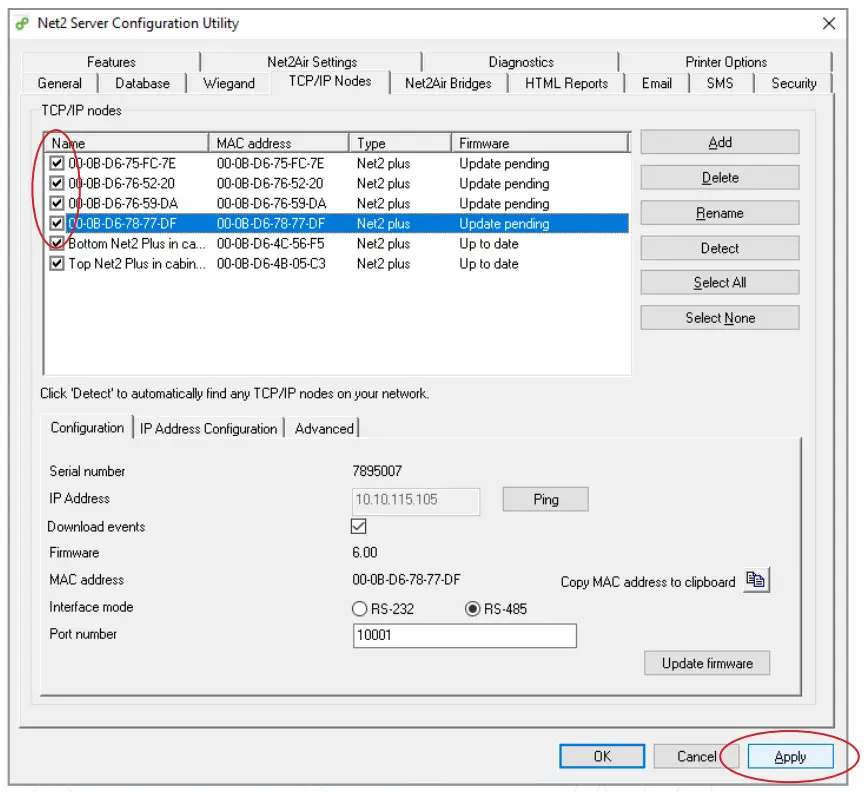The height and width of the screenshot is (792, 866).
Task: Open the Database tab
Action: pyautogui.click(x=142, y=83)
